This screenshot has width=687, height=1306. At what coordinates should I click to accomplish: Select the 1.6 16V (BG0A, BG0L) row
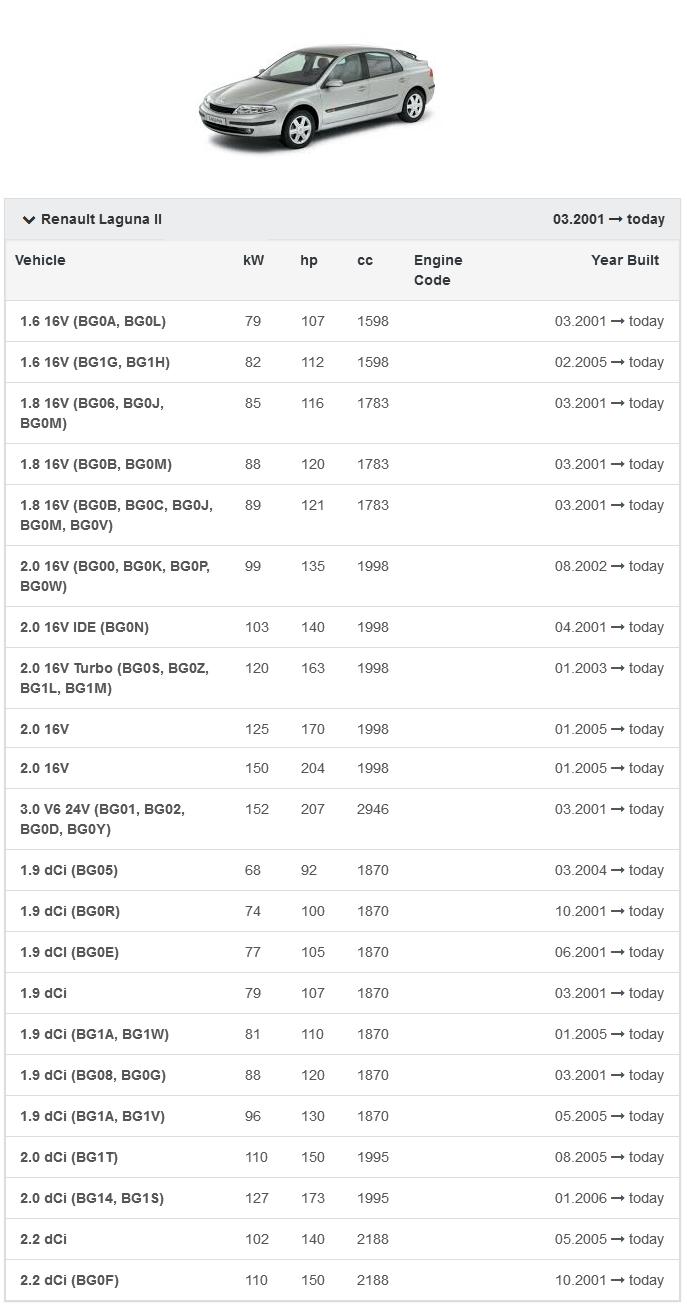click(x=93, y=321)
